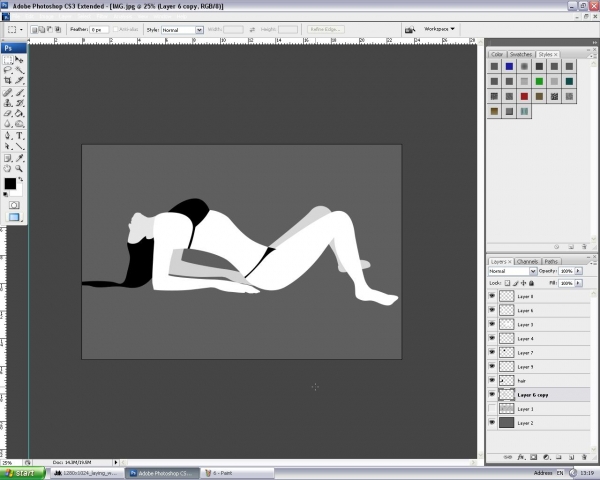Open the 1280x1024_laying taskbar item
600x480 pixels.
pos(86,473)
